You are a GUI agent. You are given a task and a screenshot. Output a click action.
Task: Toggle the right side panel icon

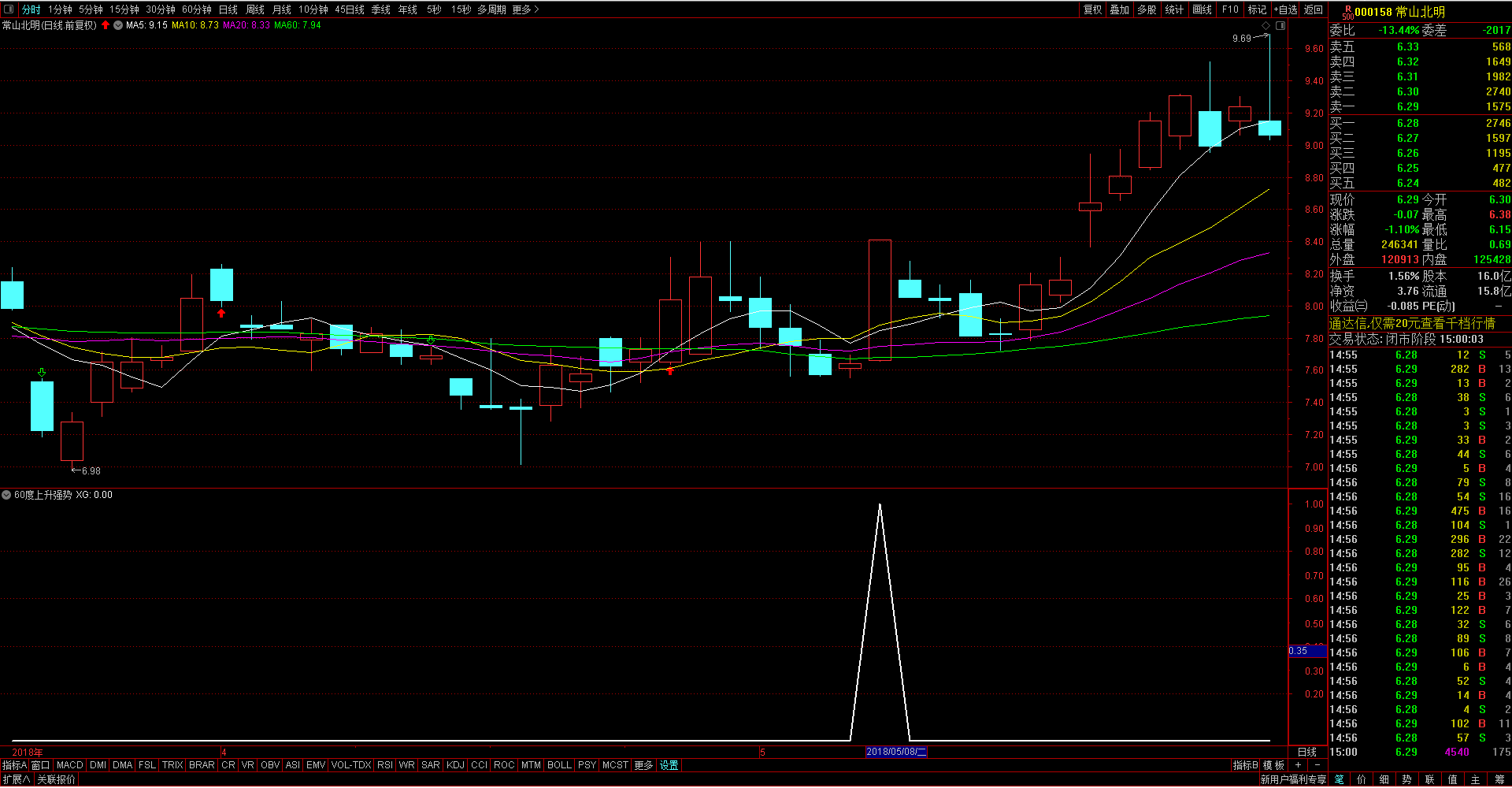click(1280, 26)
